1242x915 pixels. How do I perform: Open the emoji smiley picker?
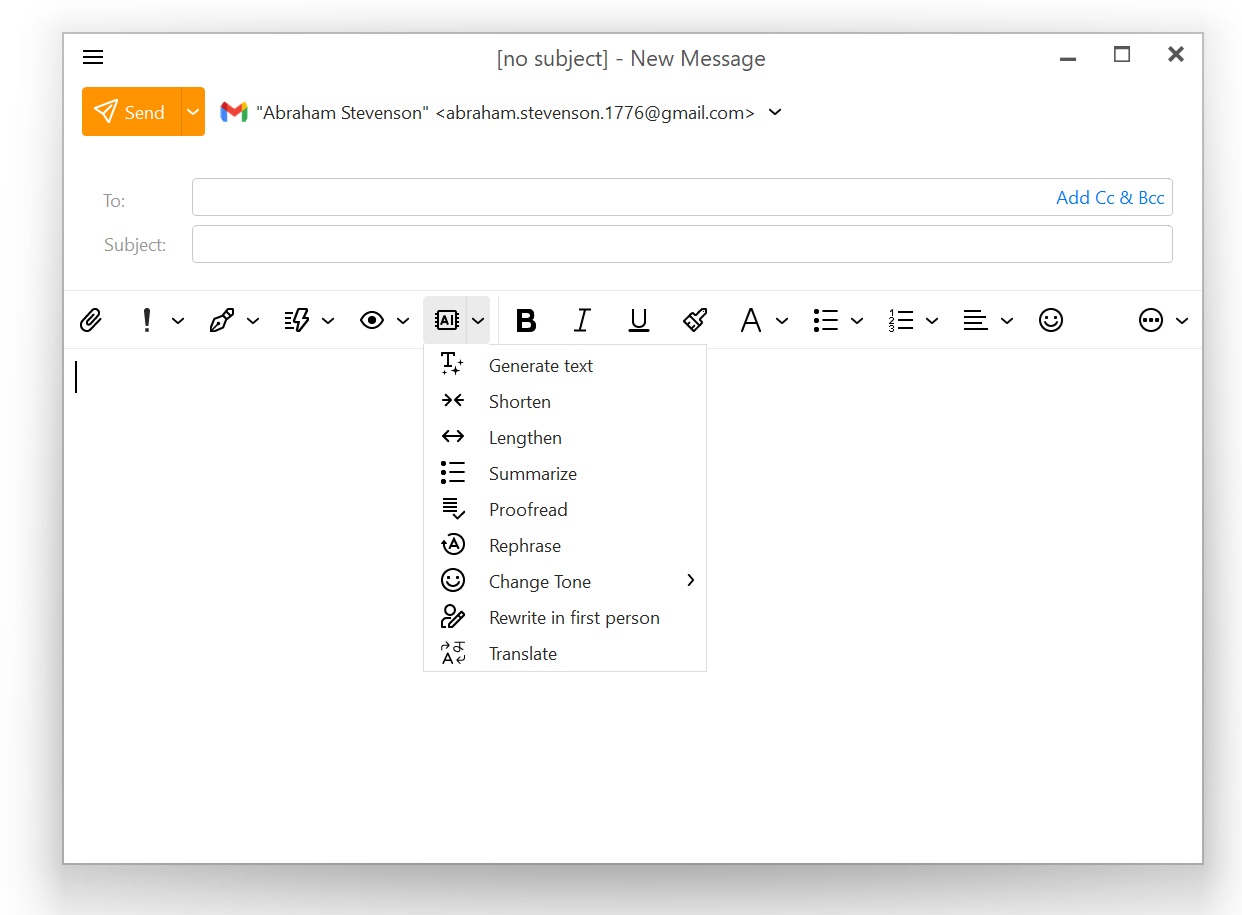pyautogui.click(x=1051, y=320)
